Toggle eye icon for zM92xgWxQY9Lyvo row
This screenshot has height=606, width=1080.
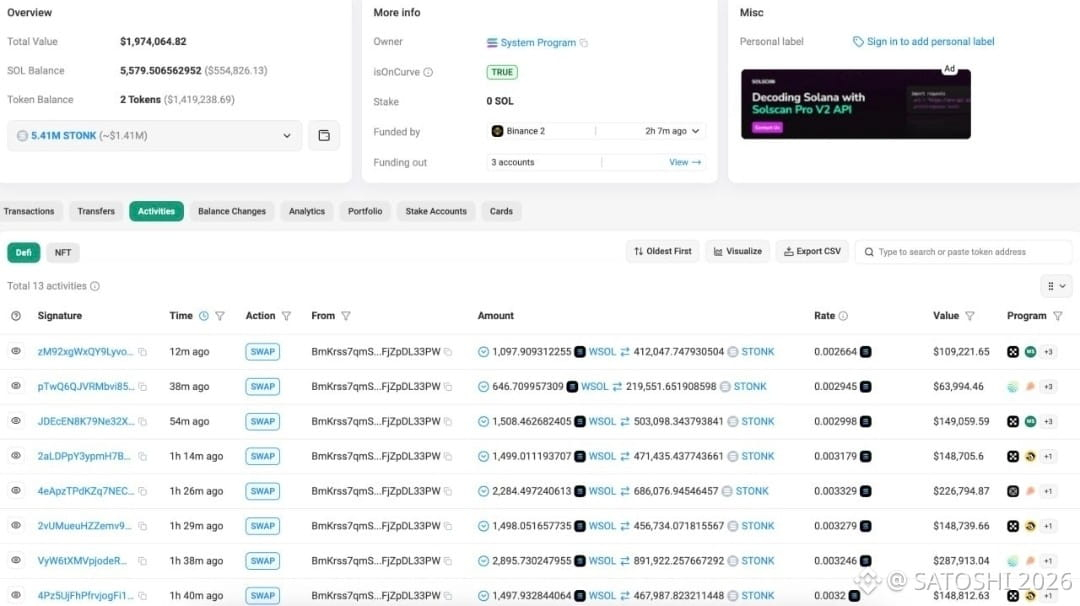coord(16,351)
